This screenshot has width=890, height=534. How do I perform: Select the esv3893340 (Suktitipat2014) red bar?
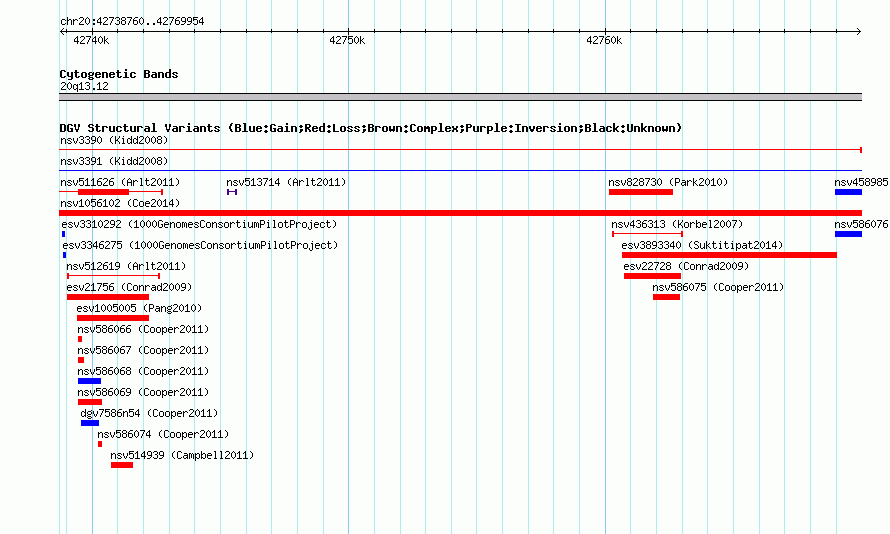coord(729,255)
